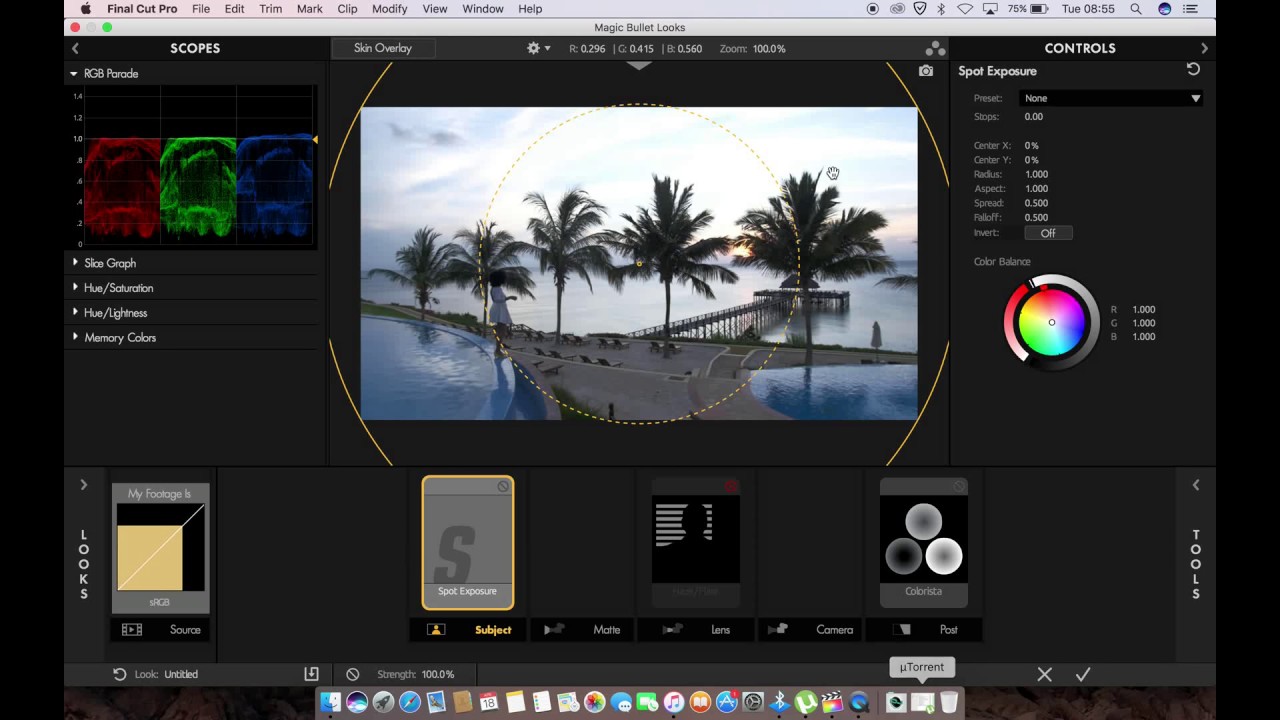The image size is (1280, 720).
Task: Toggle the Skin Overlay button
Action: 382,48
